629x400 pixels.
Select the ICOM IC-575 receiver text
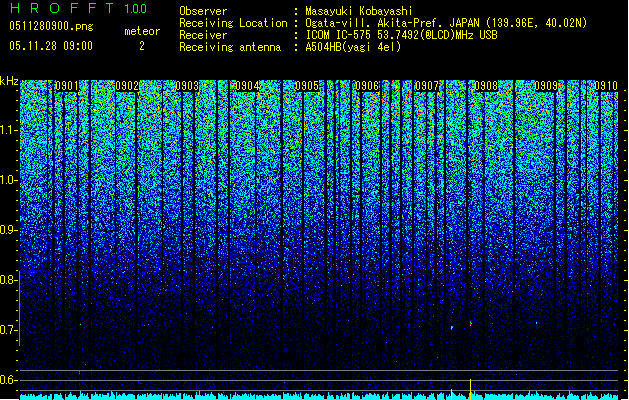click(x=401, y=35)
